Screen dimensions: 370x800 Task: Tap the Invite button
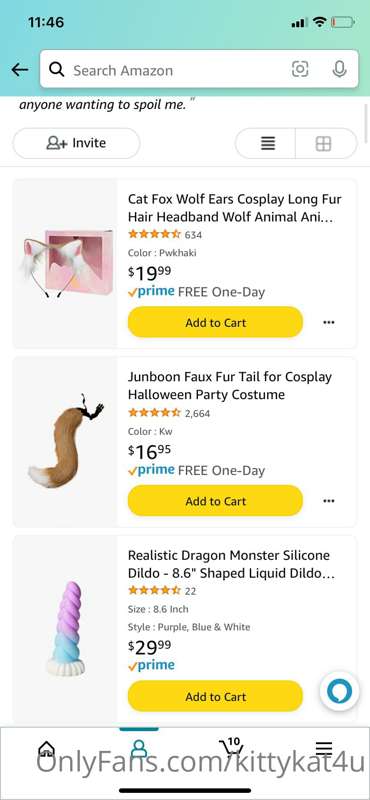76,143
